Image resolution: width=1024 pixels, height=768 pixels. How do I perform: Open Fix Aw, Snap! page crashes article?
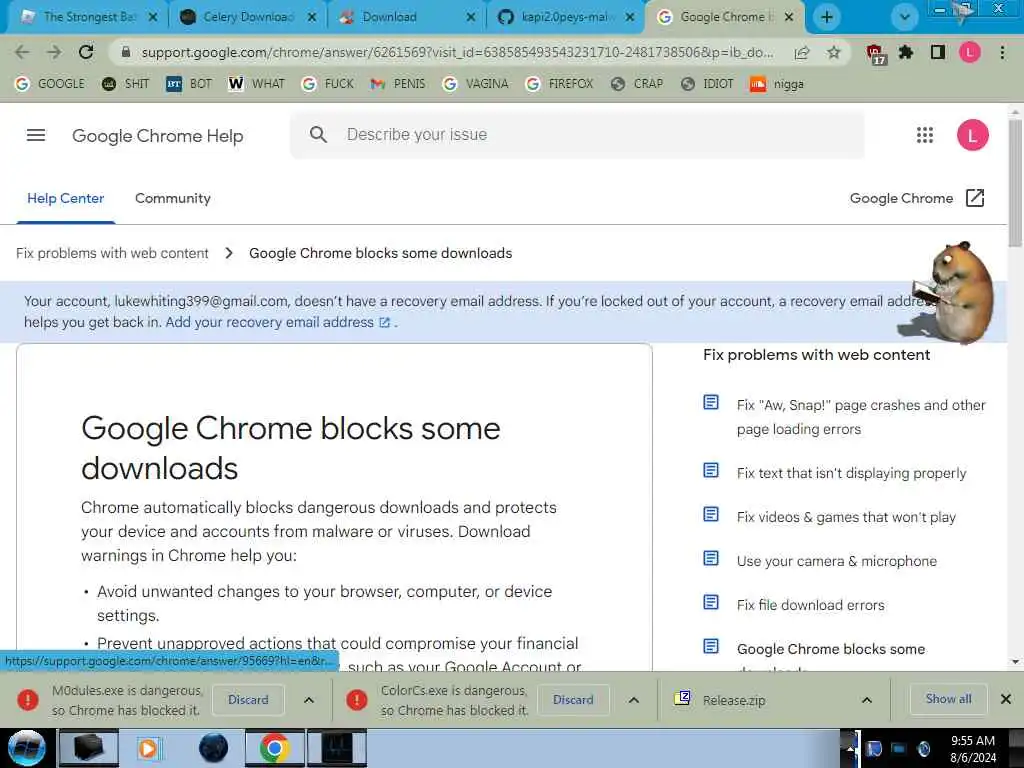tap(861, 417)
